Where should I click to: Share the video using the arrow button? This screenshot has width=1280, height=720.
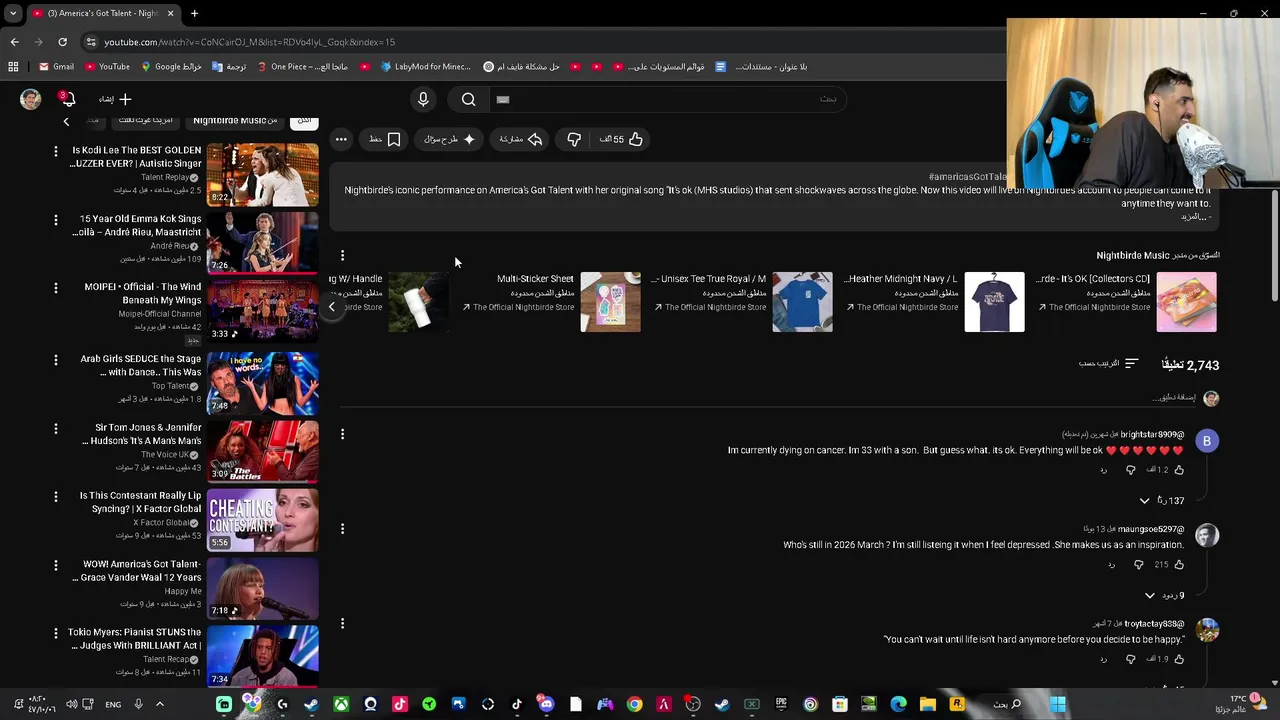[521, 139]
